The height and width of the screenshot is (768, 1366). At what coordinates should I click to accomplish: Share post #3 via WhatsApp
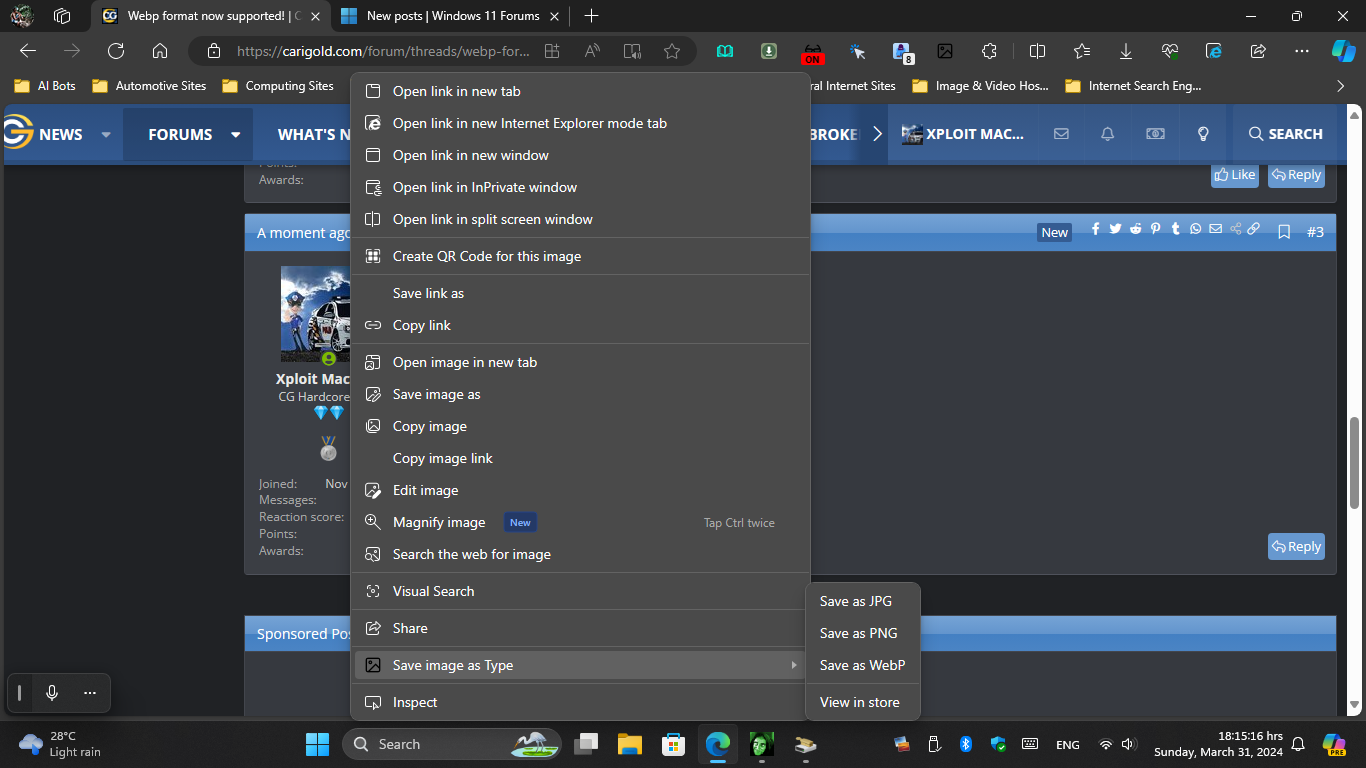(x=1196, y=229)
